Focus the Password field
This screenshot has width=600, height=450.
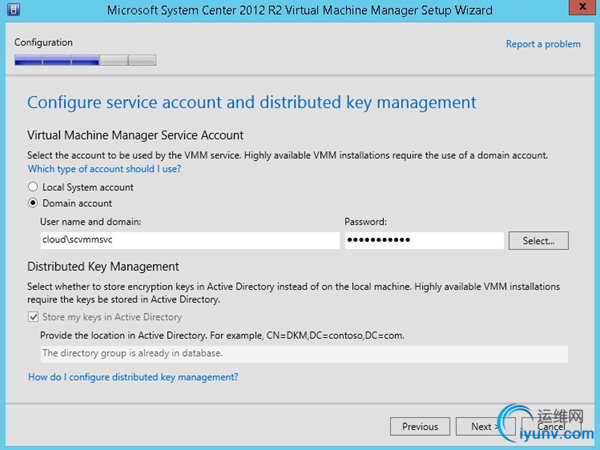423,241
